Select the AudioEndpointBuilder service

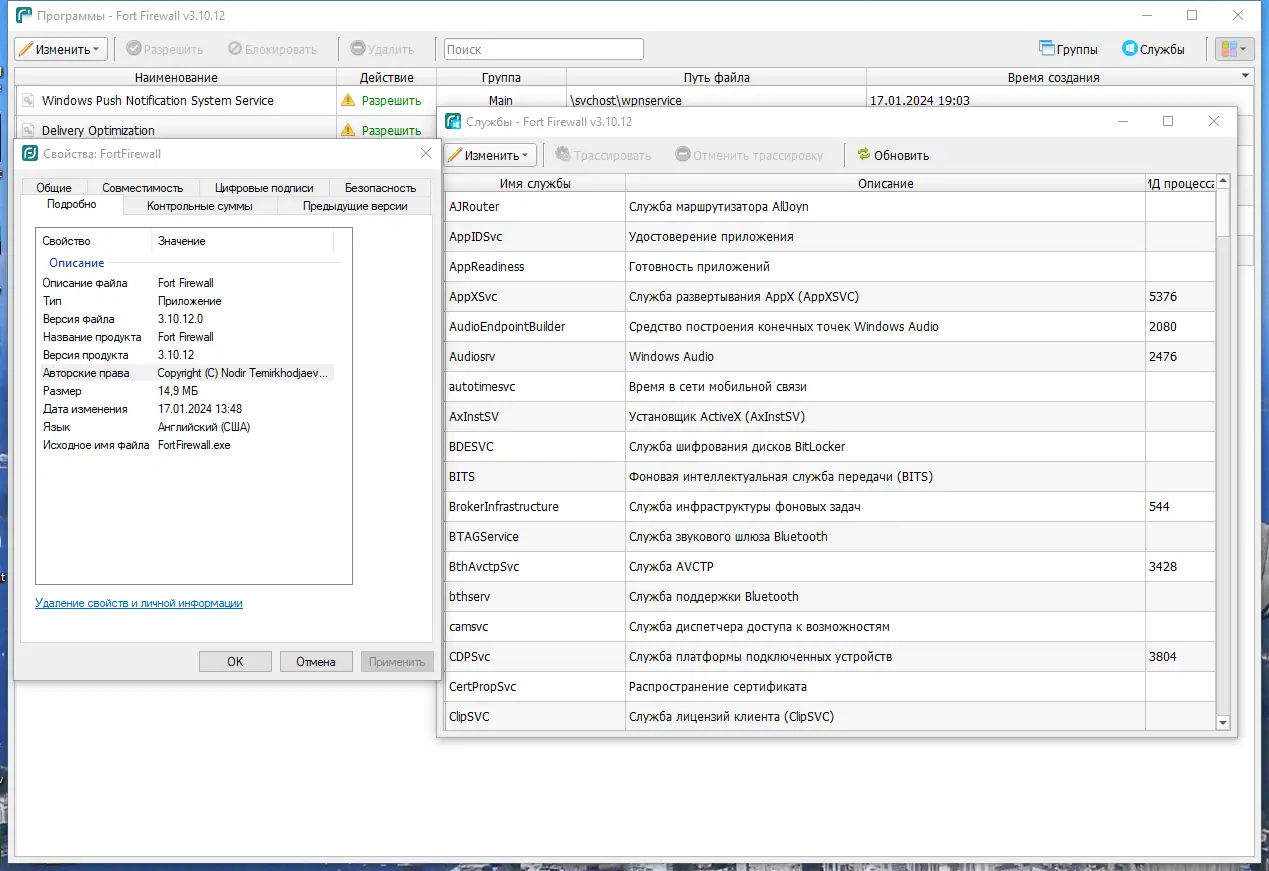tap(830, 327)
